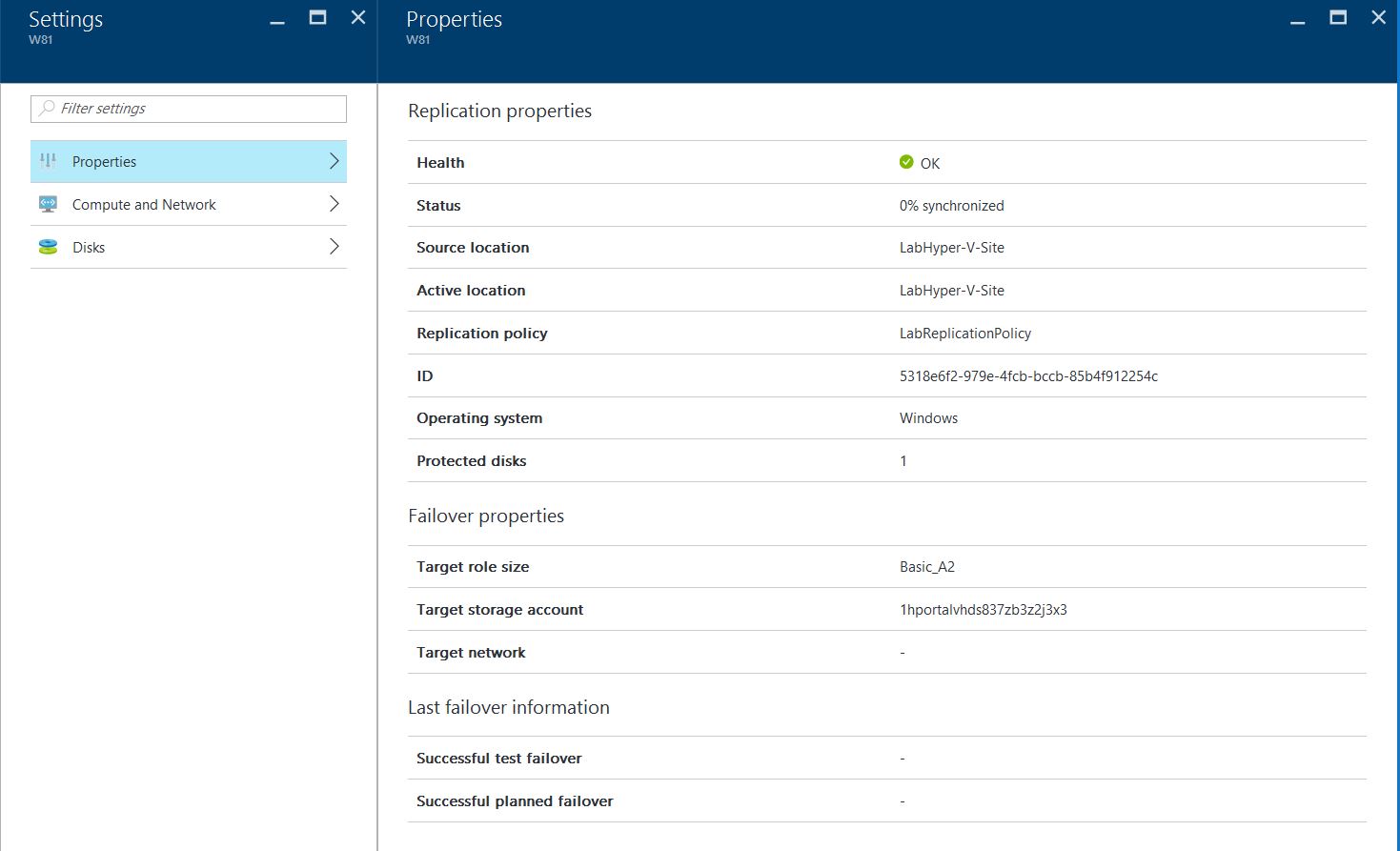Click the green Health OK checkmark icon
The height and width of the screenshot is (851, 1400).
click(906, 162)
